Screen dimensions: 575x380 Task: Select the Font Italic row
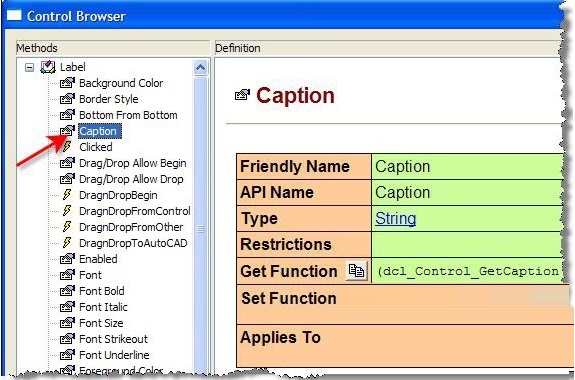click(x=103, y=307)
